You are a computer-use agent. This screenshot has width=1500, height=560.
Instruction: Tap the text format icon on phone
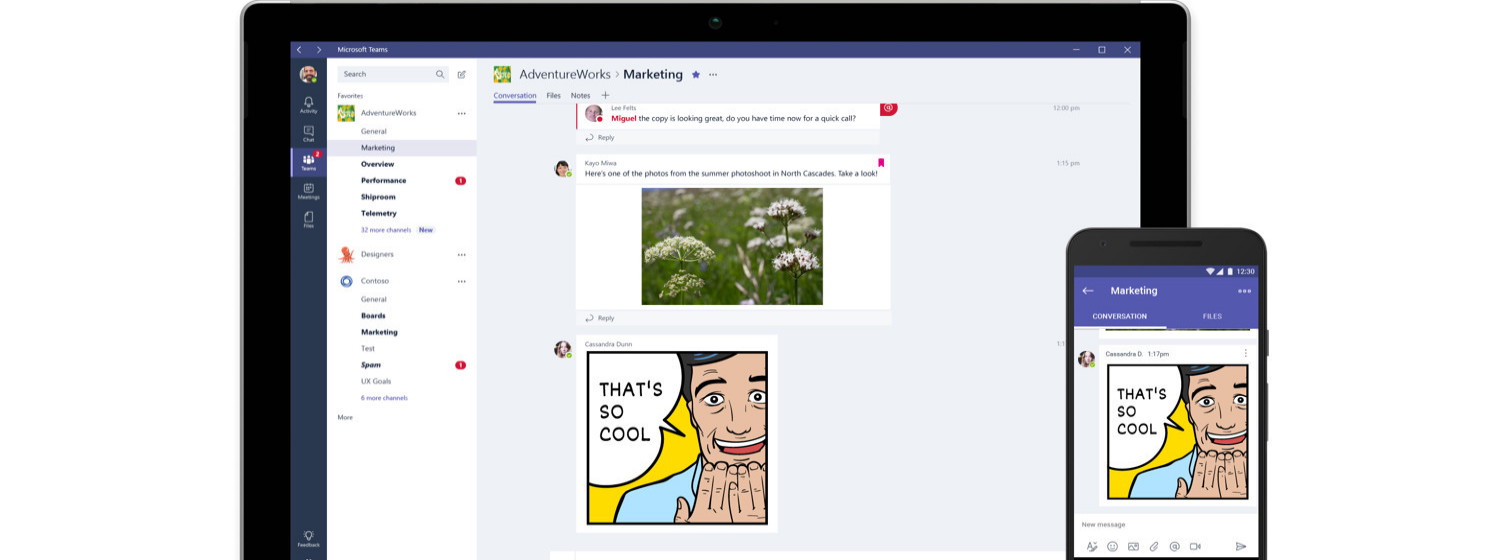pos(1092,547)
